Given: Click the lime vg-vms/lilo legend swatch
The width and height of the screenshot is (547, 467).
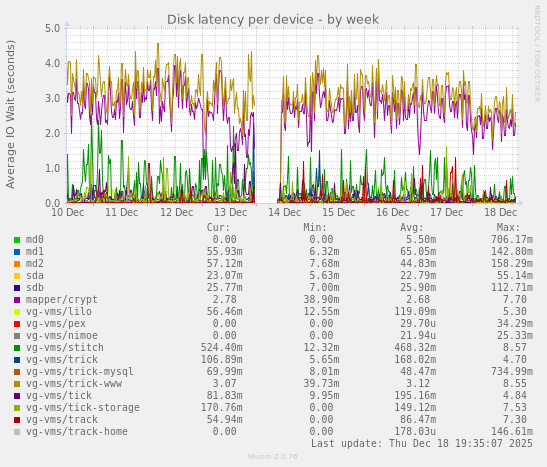Looking at the screenshot, I should click(17, 312).
